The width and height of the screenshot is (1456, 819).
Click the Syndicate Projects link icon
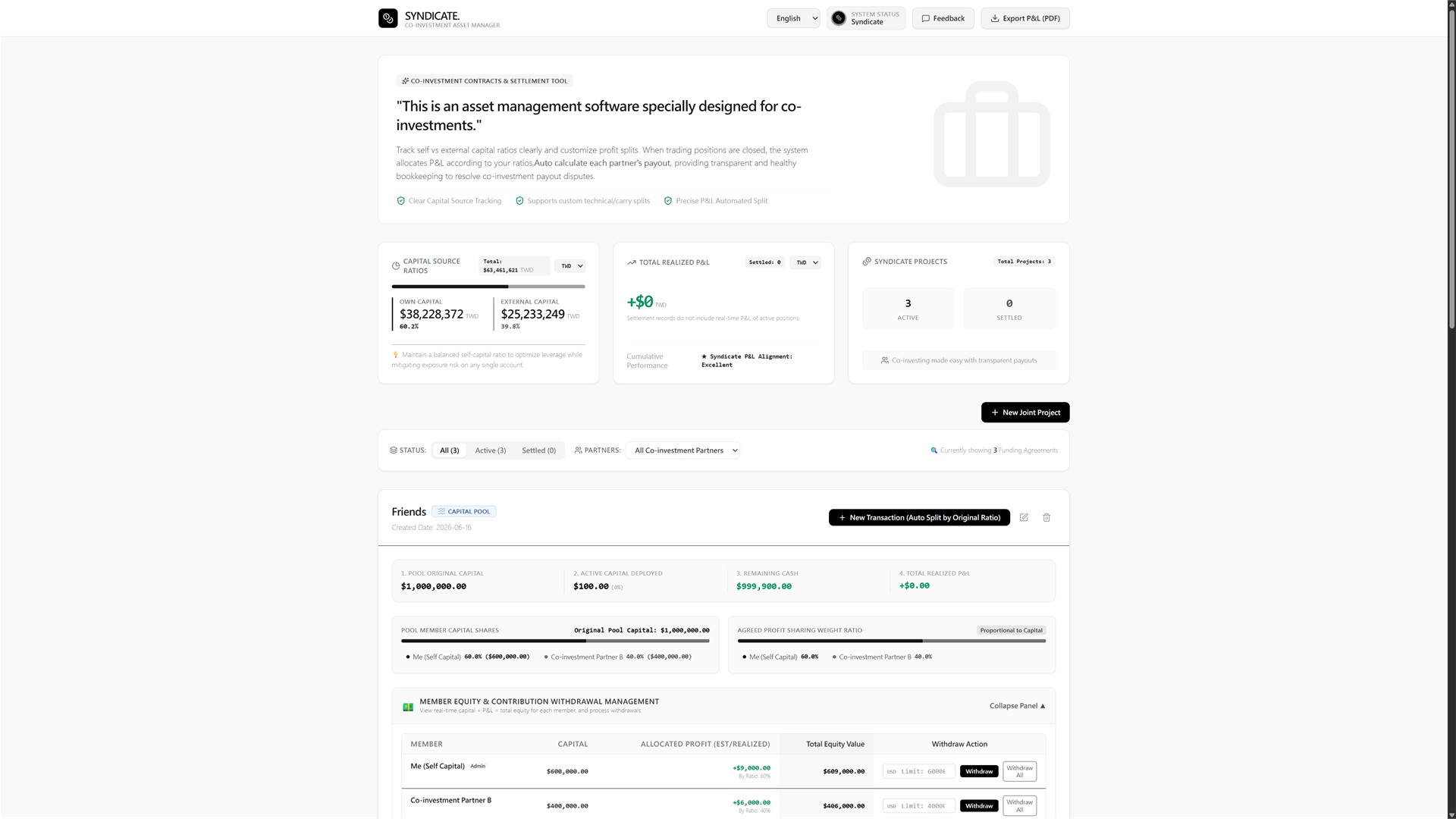tap(867, 262)
